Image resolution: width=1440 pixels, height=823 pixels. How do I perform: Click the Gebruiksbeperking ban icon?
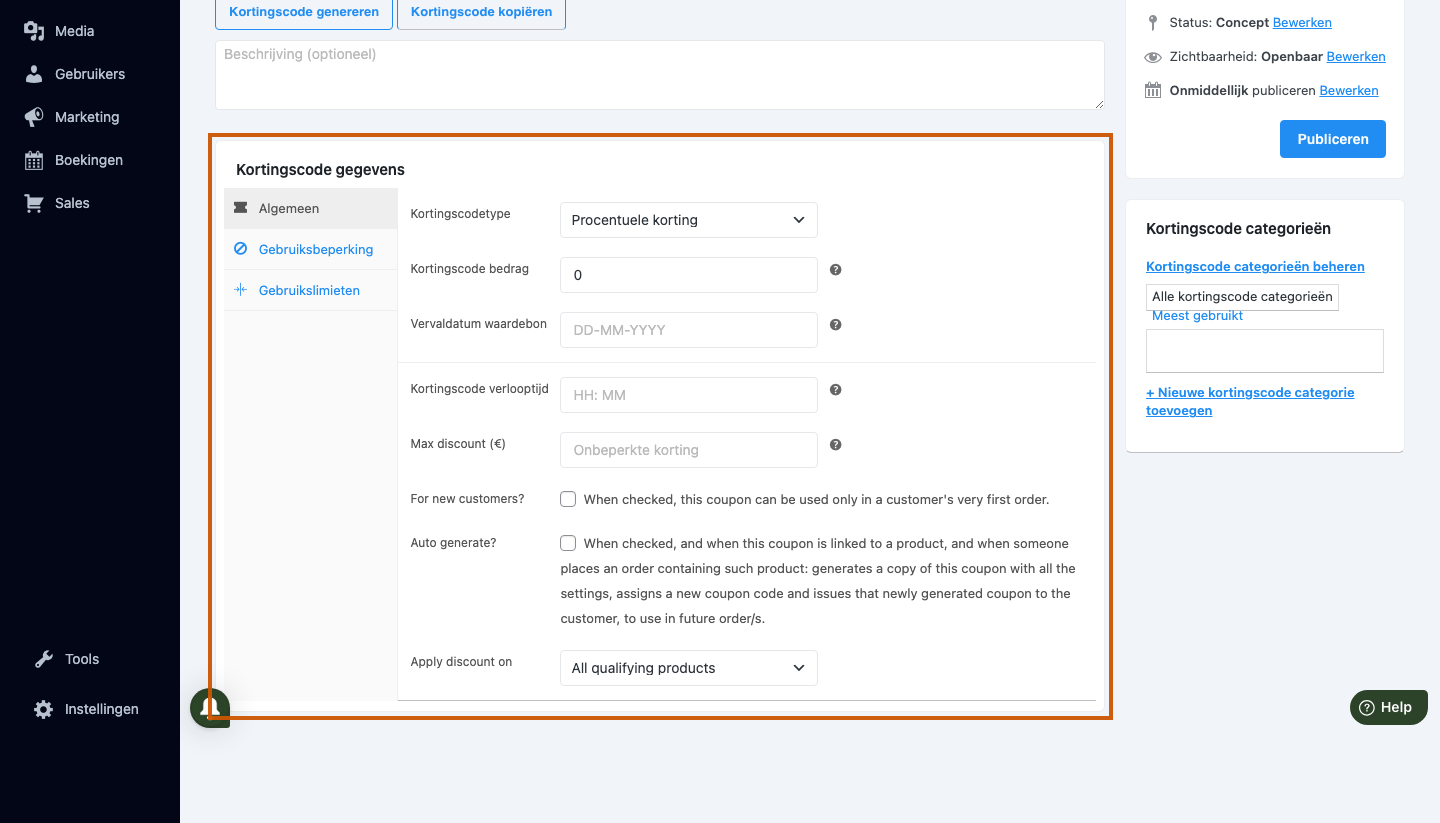[x=240, y=249]
